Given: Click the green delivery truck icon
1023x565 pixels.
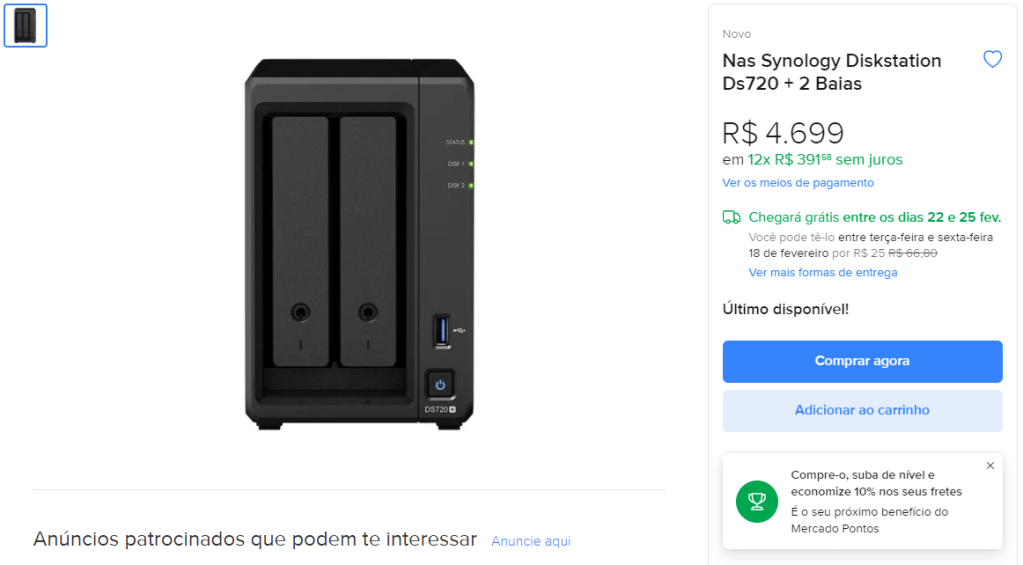Looking at the screenshot, I should (x=732, y=217).
